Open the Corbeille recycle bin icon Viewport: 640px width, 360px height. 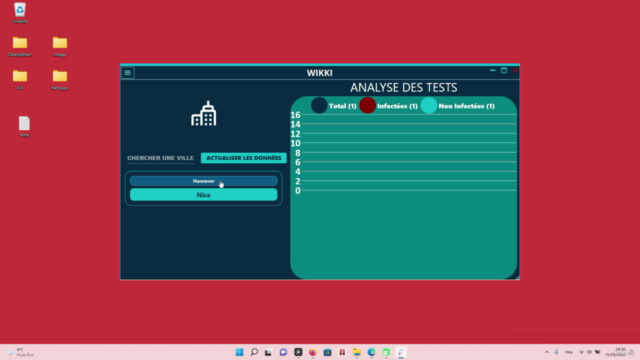20,13
